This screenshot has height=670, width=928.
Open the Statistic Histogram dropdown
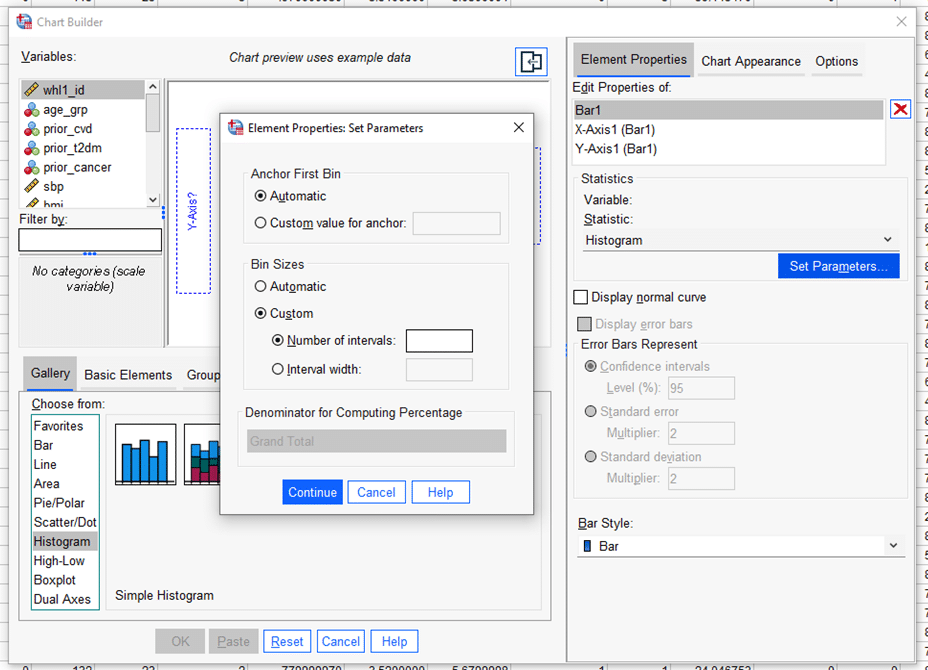739,240
